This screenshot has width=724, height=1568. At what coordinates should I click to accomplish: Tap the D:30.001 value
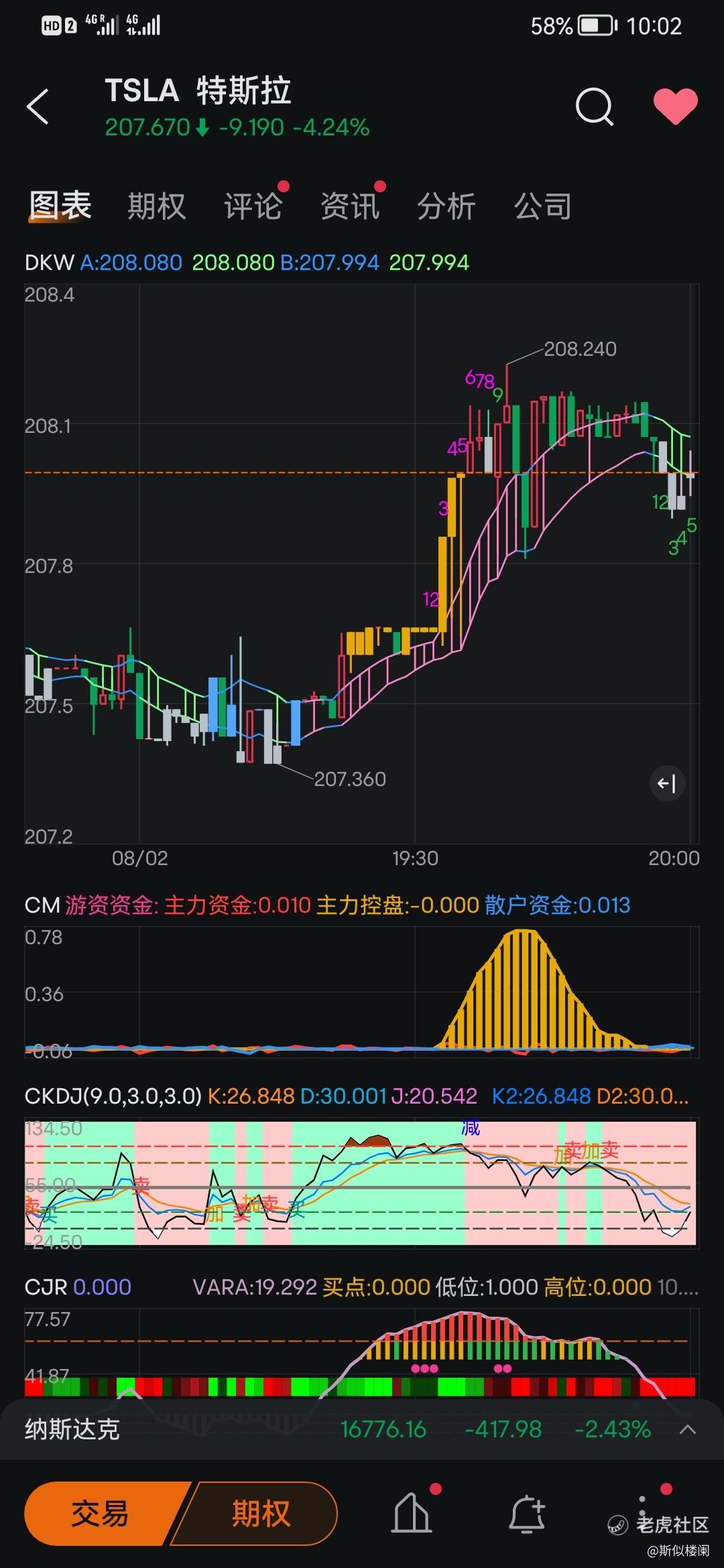coord(343,1096)
